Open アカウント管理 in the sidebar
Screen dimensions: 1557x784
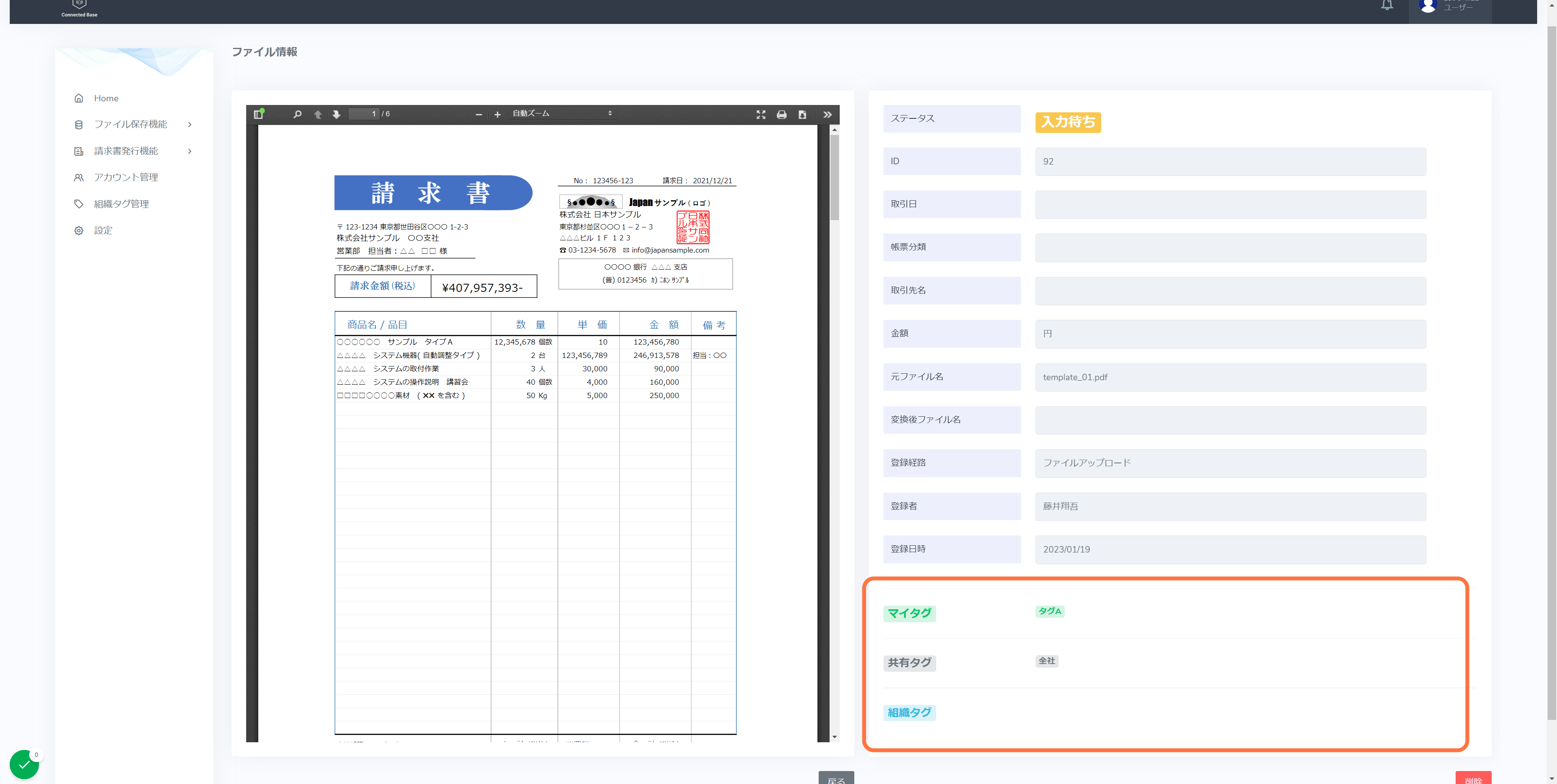pyautogui.click(x=126, y=177)
